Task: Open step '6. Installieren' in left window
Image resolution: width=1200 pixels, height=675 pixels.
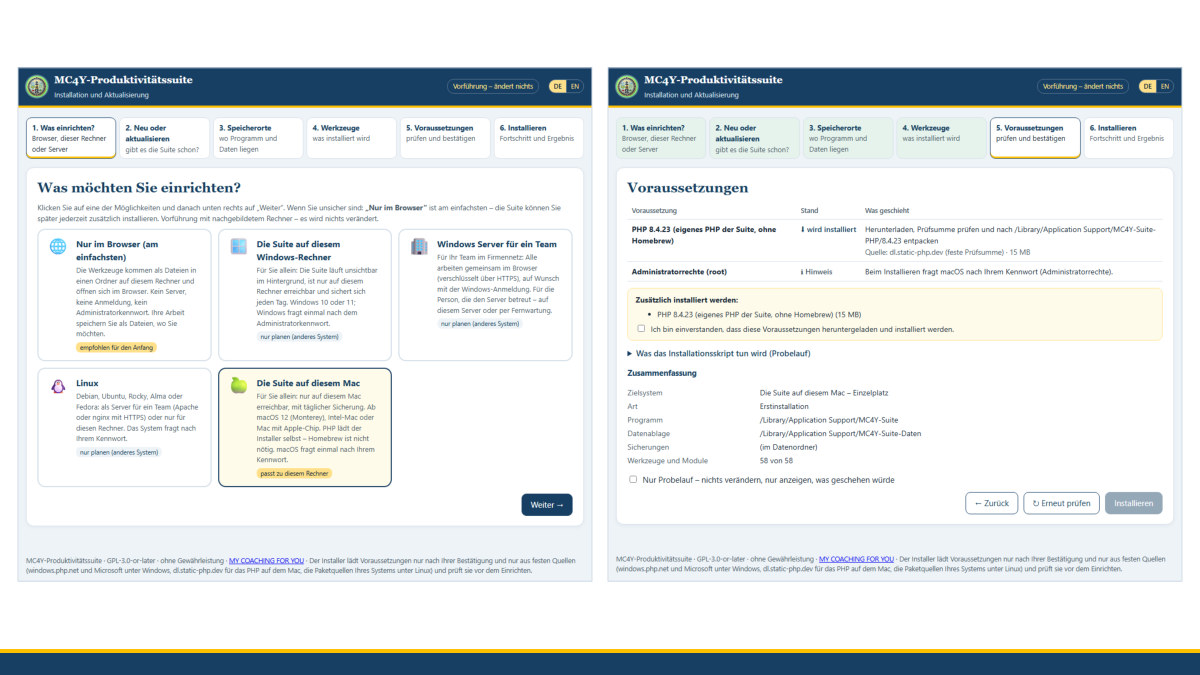Action: (539, 138)
